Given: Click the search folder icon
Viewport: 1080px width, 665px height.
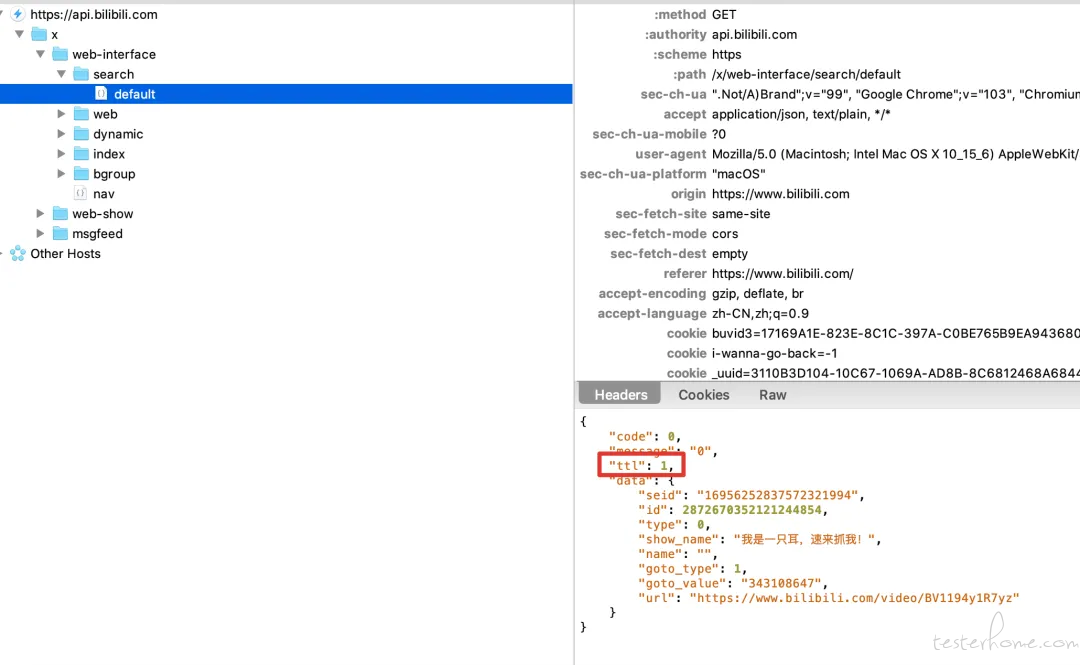Looking at the screenshot, I should click(x=81, y=74).
